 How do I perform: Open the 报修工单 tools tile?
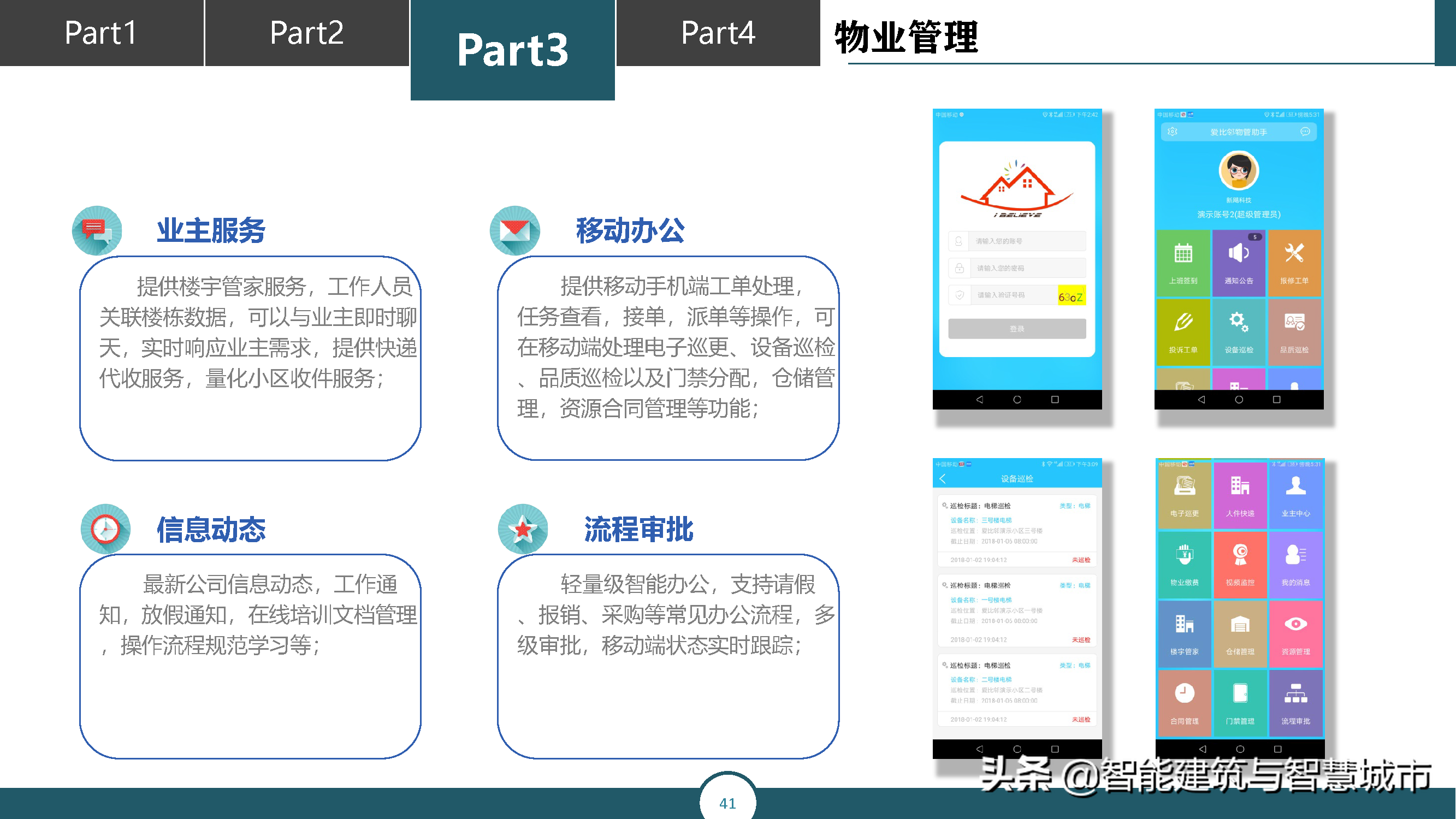[x=1294, y=263]
